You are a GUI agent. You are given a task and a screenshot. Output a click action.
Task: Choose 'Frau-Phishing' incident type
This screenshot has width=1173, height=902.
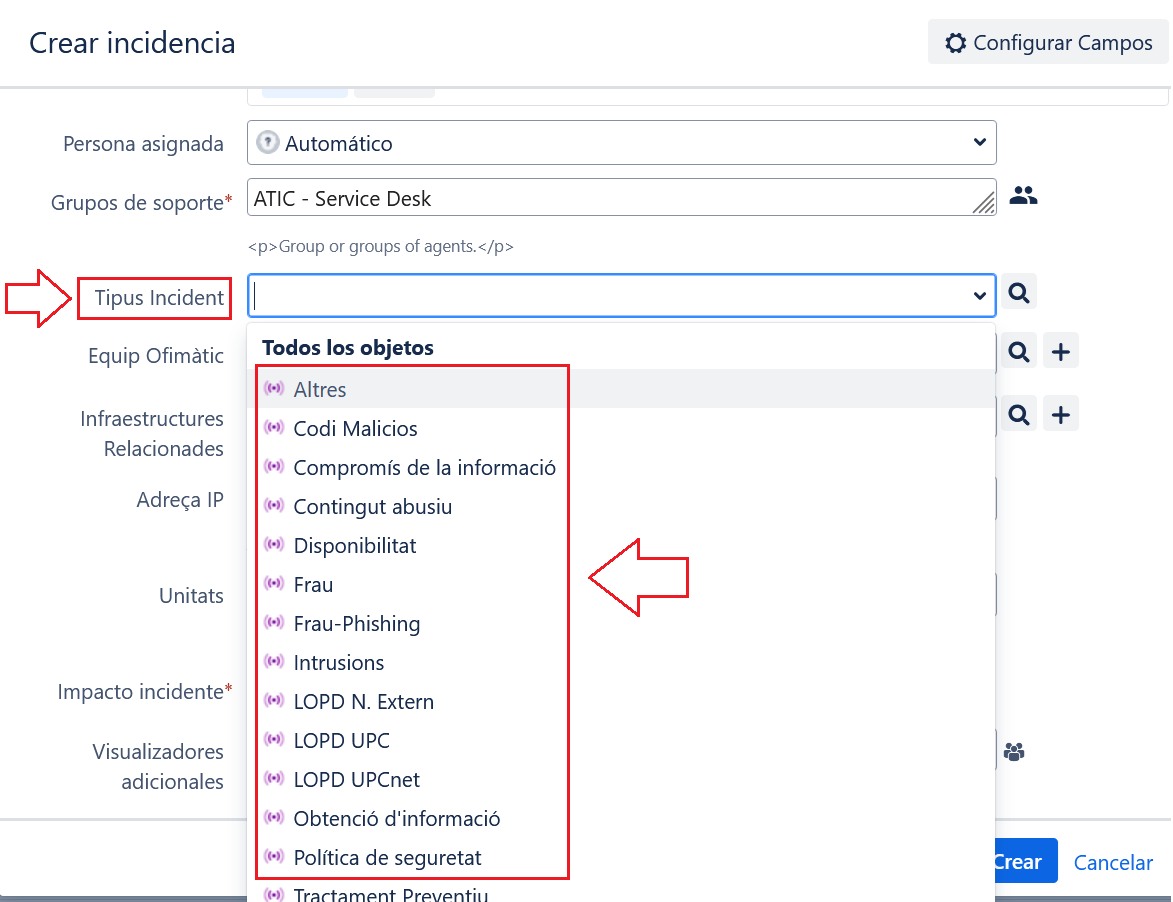356,623
